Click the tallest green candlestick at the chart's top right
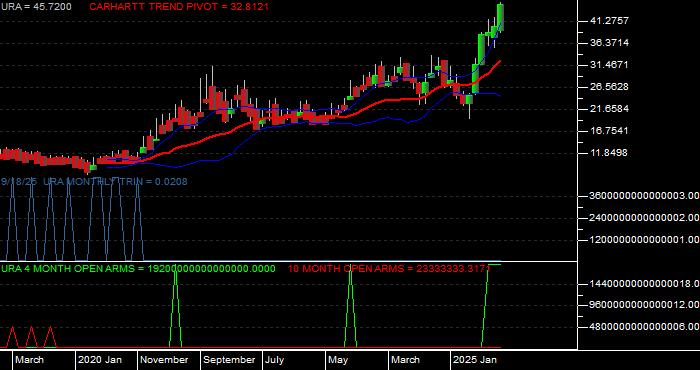 click(500, 18)
